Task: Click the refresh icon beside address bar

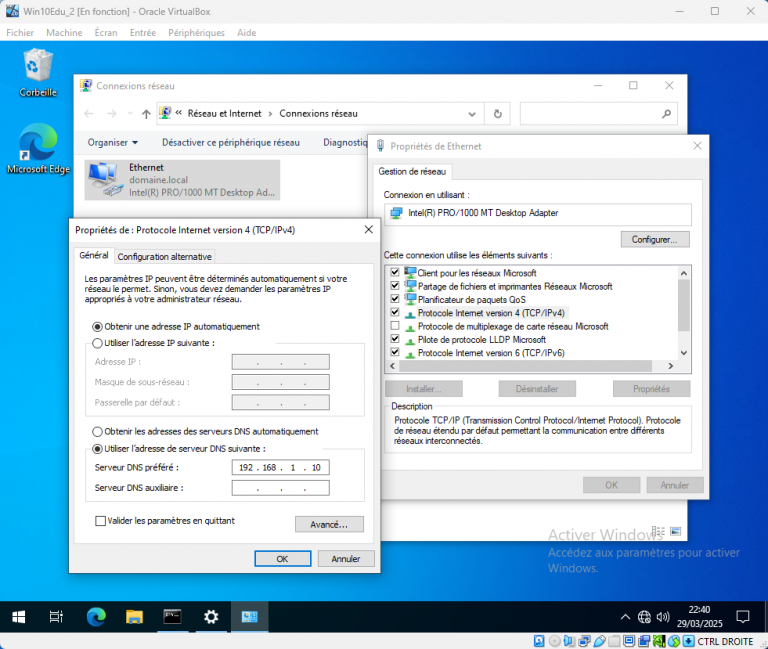Action: [498, 114]
